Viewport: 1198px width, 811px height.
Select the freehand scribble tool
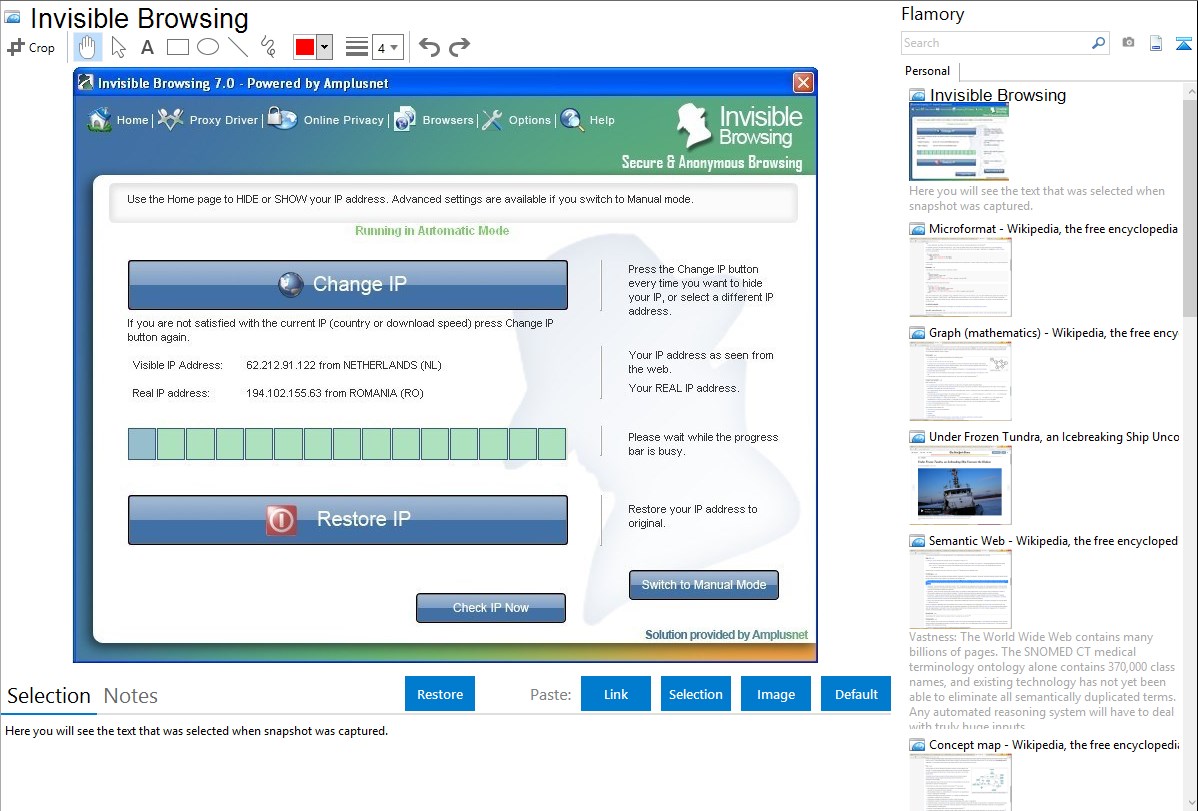(x=268, y=47)
